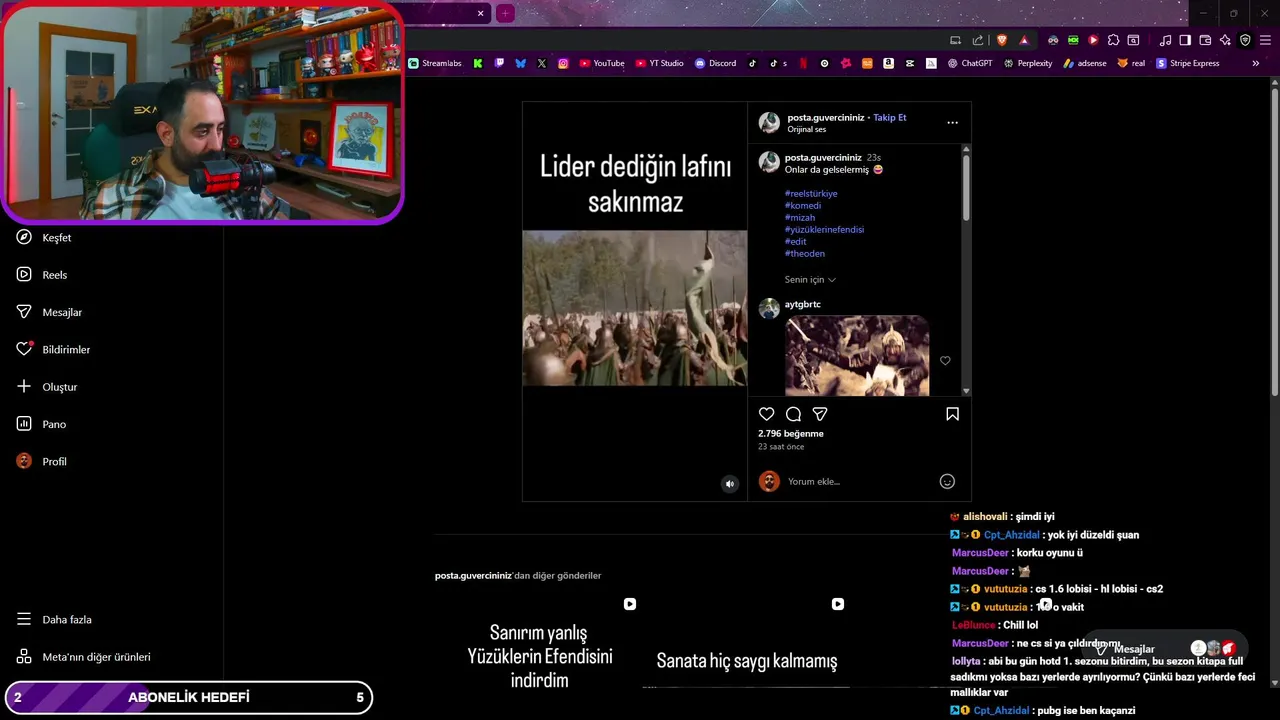The height and width of the screenshot is (720, 1280).
Task: Open the Perplexity bookmark
Action: point(1028,63)
